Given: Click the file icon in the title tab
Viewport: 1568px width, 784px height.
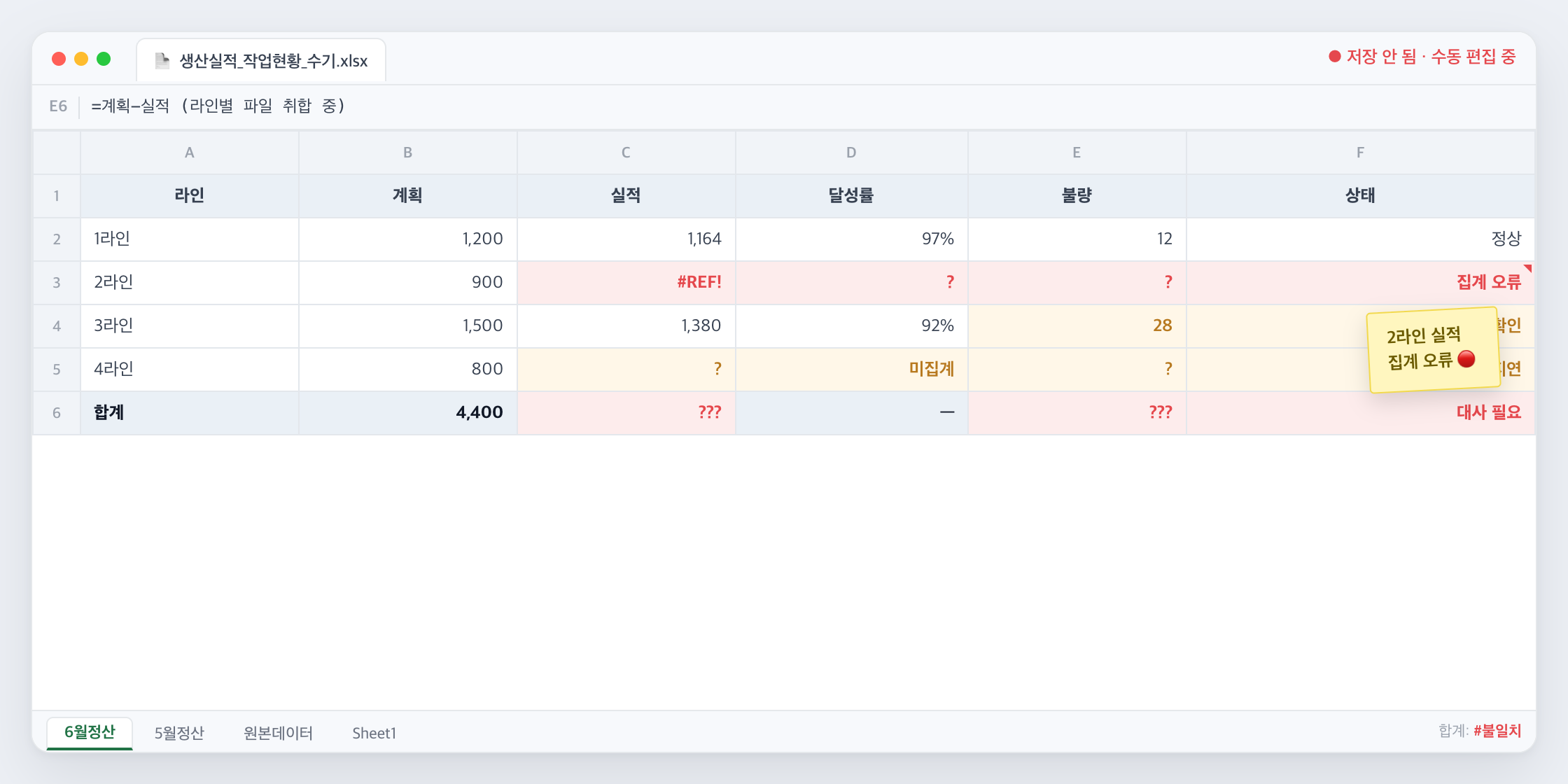Looking at the screenshot, I should tap(162, 61).
